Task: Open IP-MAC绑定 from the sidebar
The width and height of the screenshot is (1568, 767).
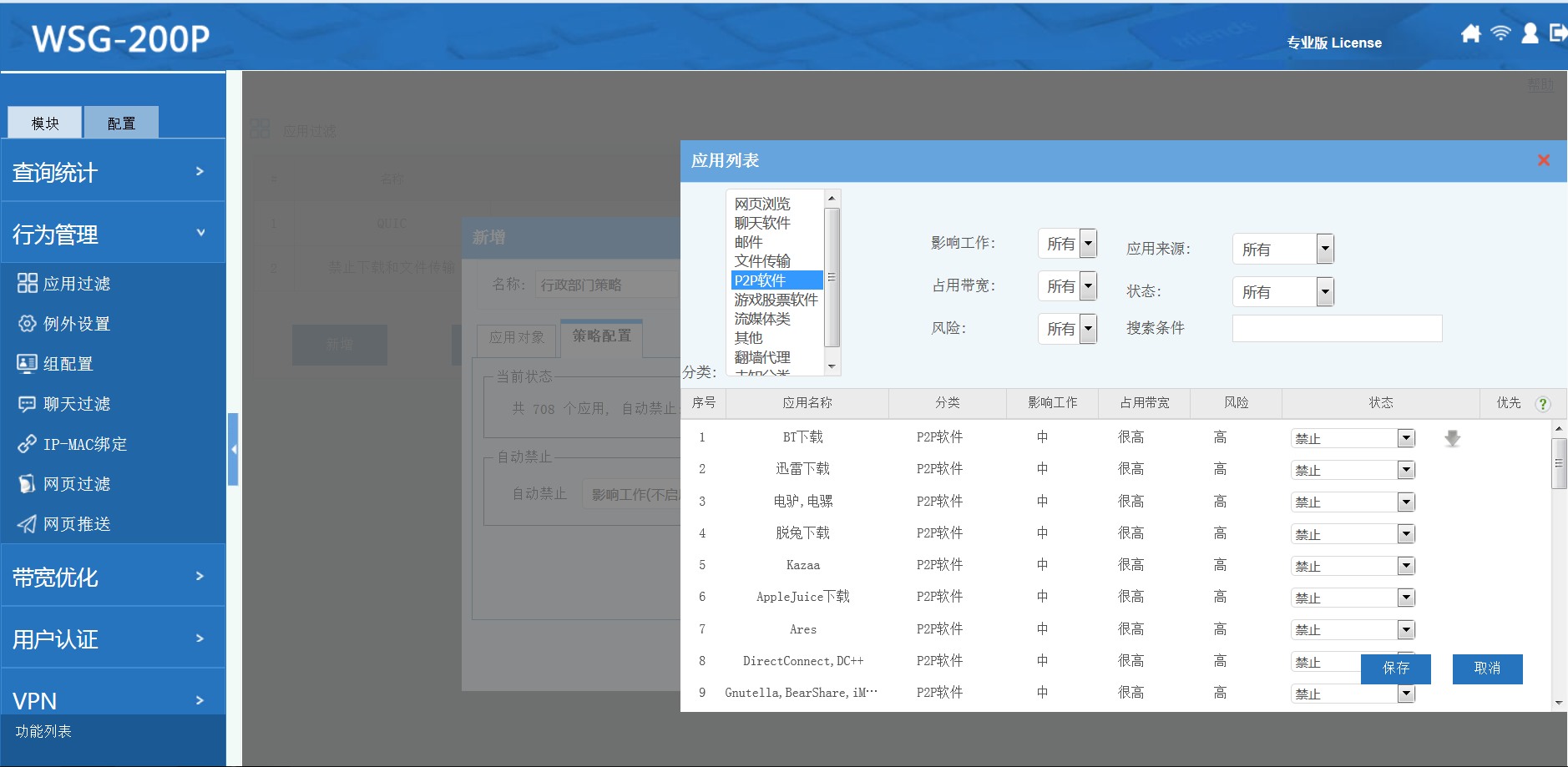Action: coord(84,444)
